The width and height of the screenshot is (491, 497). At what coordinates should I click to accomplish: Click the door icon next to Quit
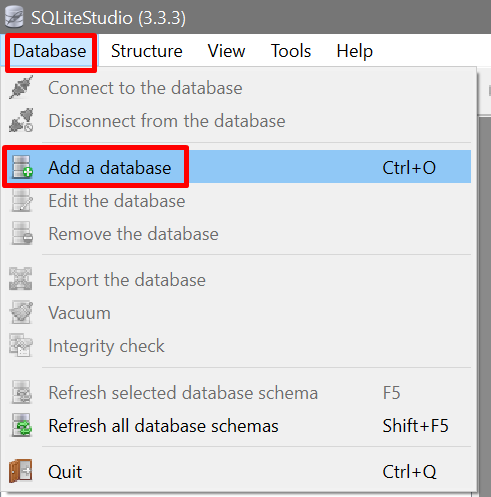click(21, 471)
